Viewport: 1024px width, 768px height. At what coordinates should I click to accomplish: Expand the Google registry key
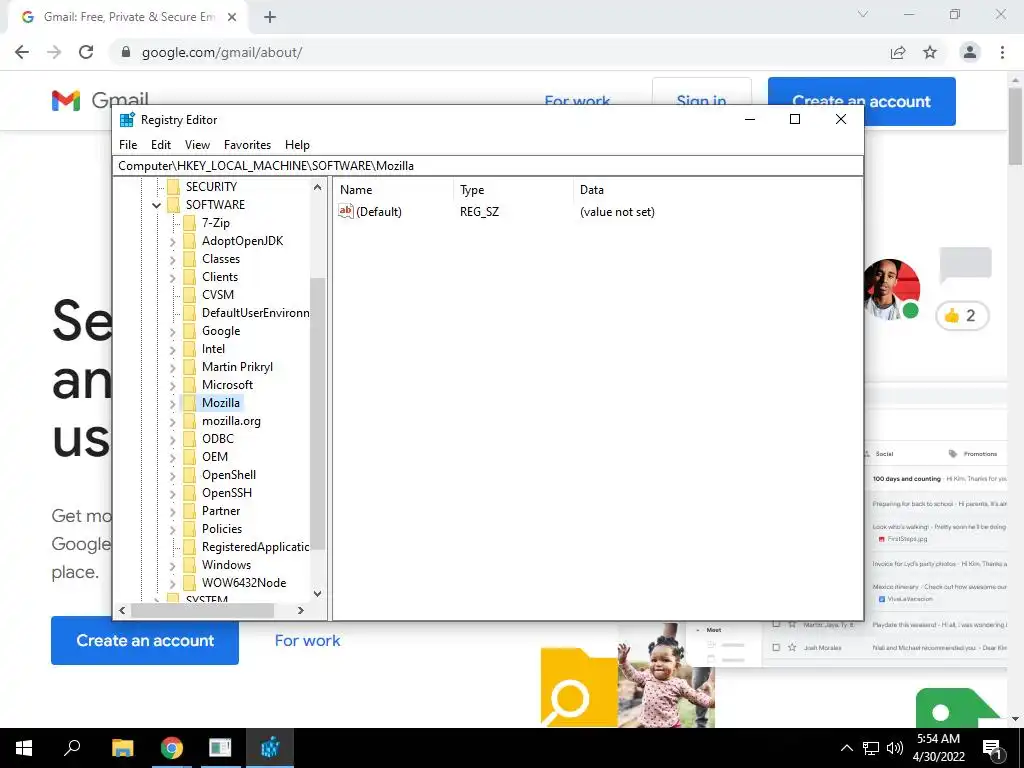172,332
